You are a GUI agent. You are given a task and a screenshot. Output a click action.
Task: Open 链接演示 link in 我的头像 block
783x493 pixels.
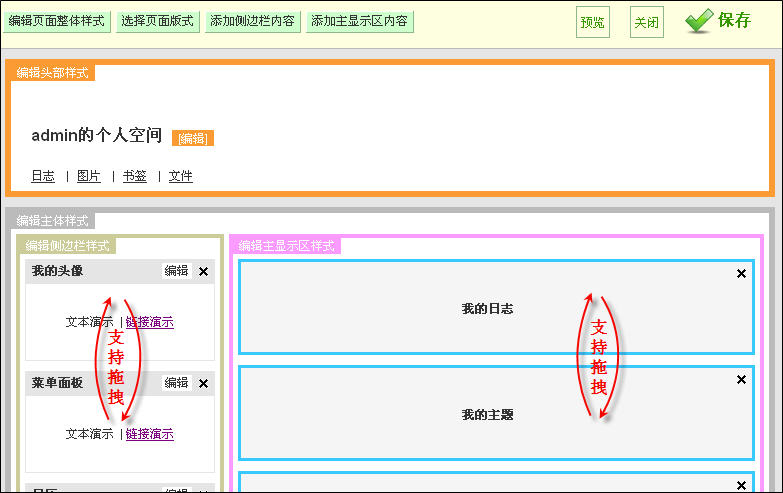click(x=150, y=322)
